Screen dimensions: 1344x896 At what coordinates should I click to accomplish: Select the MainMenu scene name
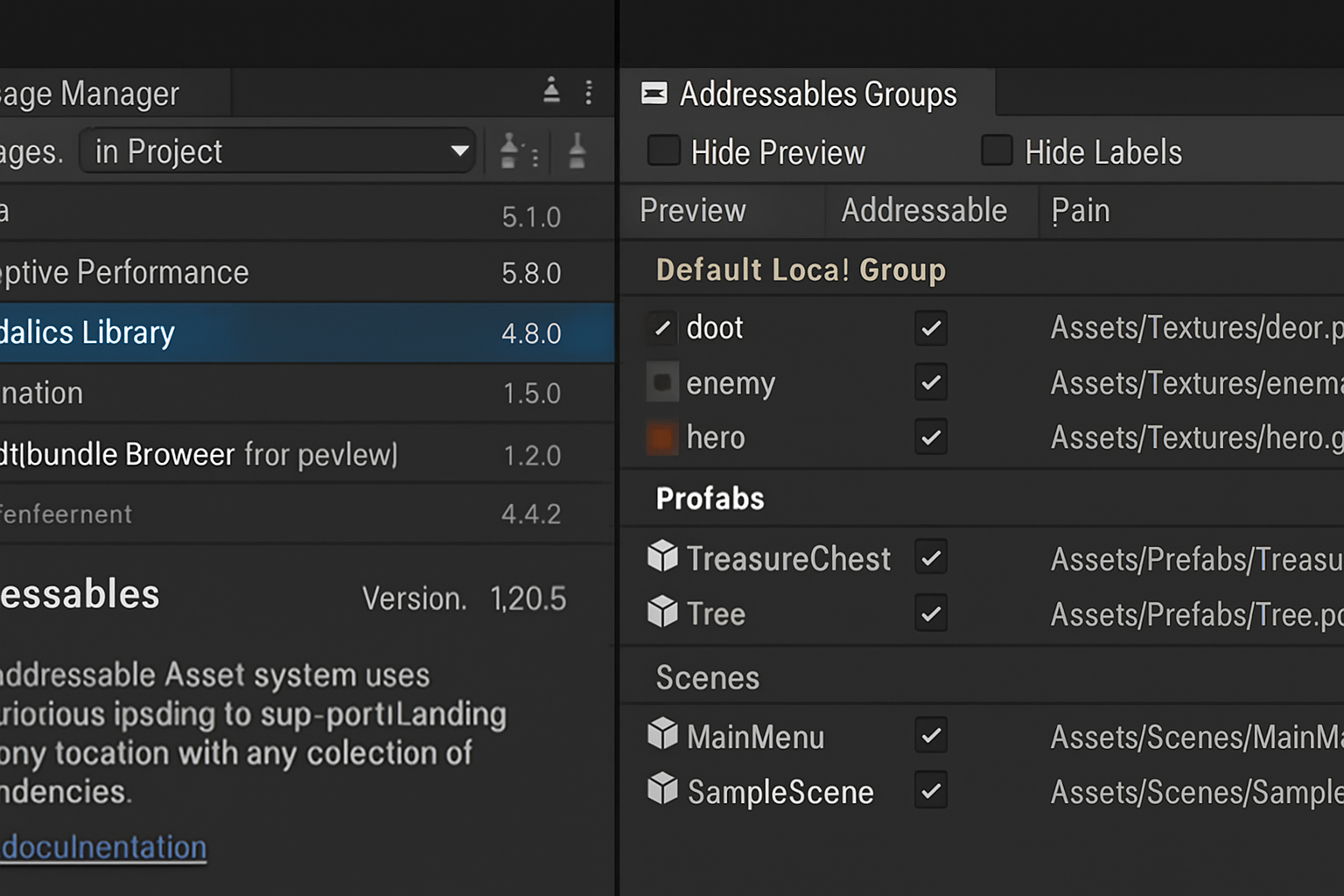point(755,737)
